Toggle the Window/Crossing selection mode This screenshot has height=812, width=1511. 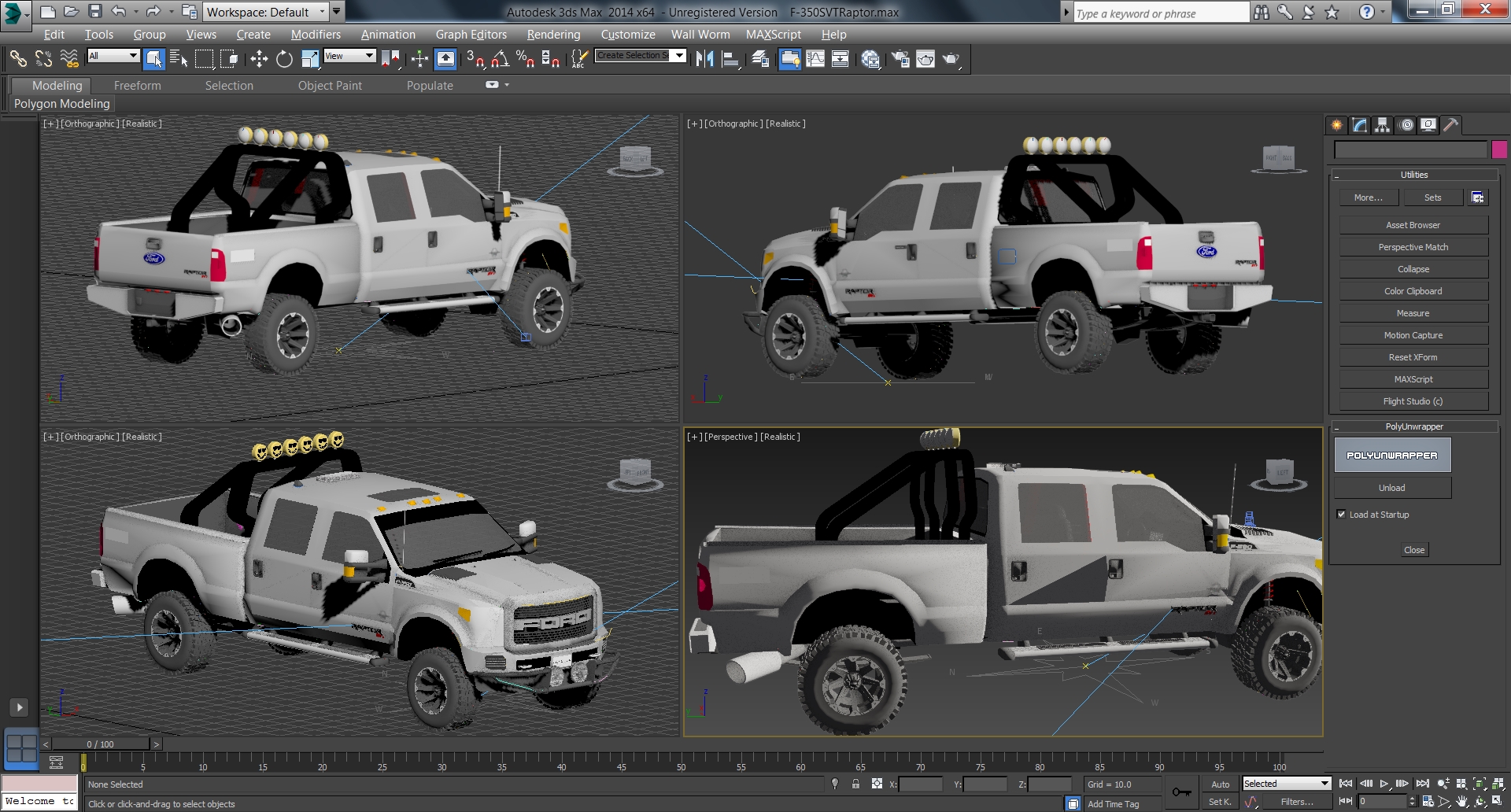[229, 58]
